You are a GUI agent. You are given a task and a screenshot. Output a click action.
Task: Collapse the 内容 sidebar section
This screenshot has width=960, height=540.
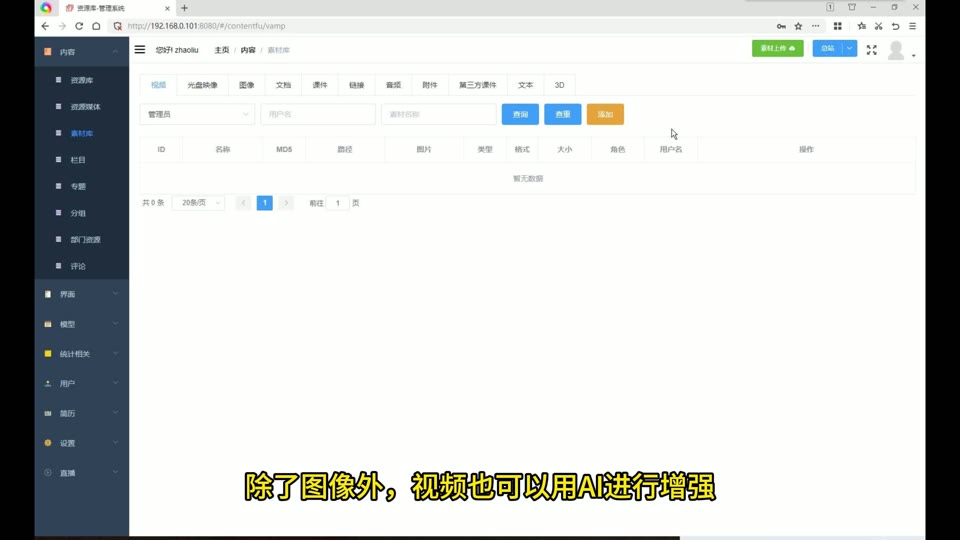click(81, 52)
